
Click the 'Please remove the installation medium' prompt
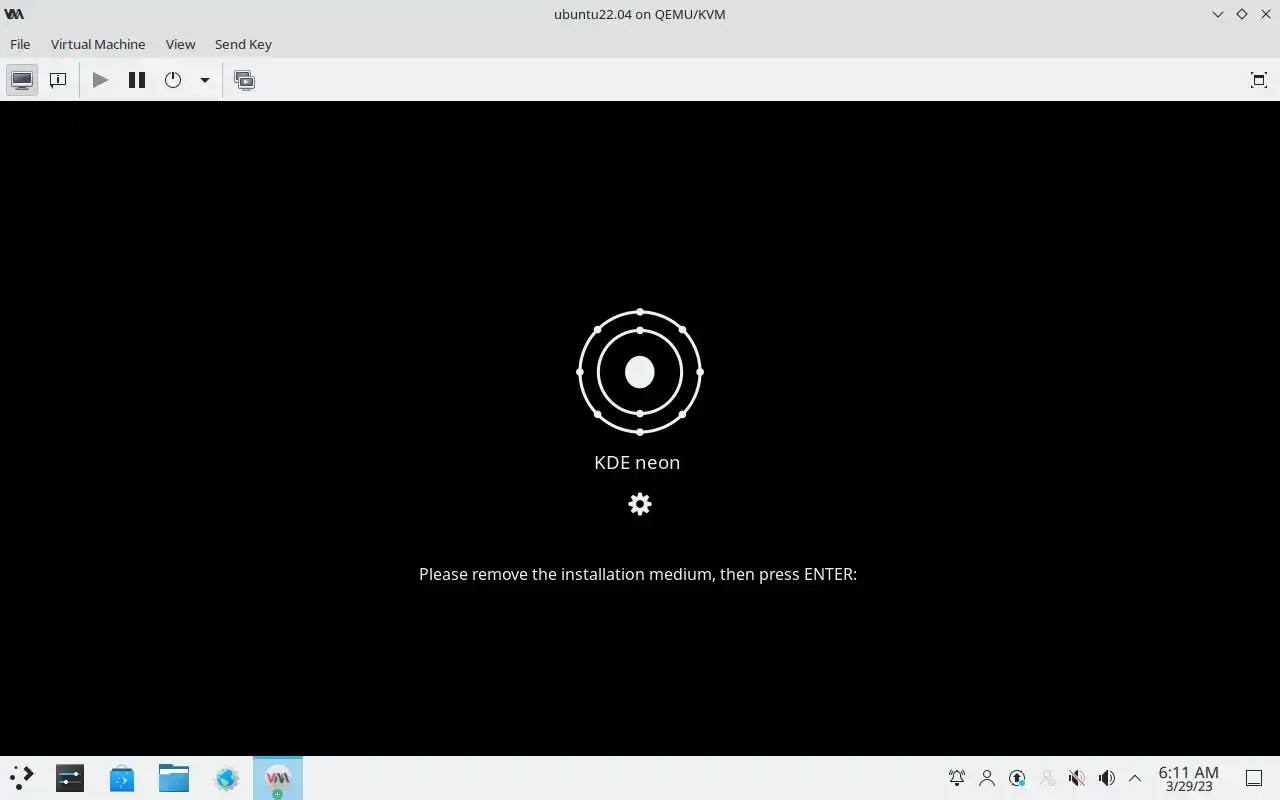[638, 574]
